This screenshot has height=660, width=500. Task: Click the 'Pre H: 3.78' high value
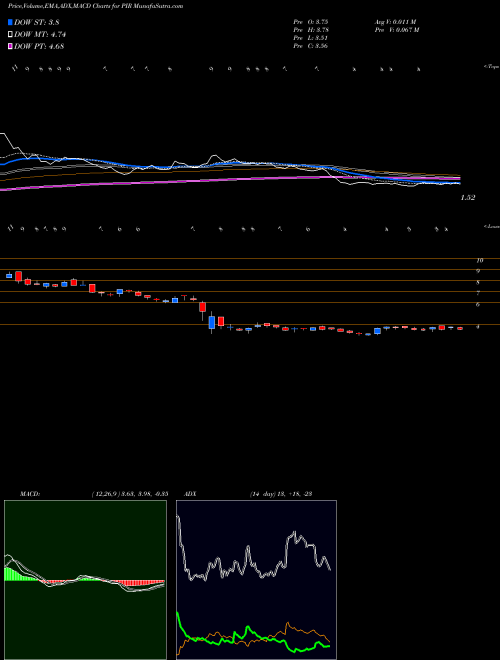311,30
